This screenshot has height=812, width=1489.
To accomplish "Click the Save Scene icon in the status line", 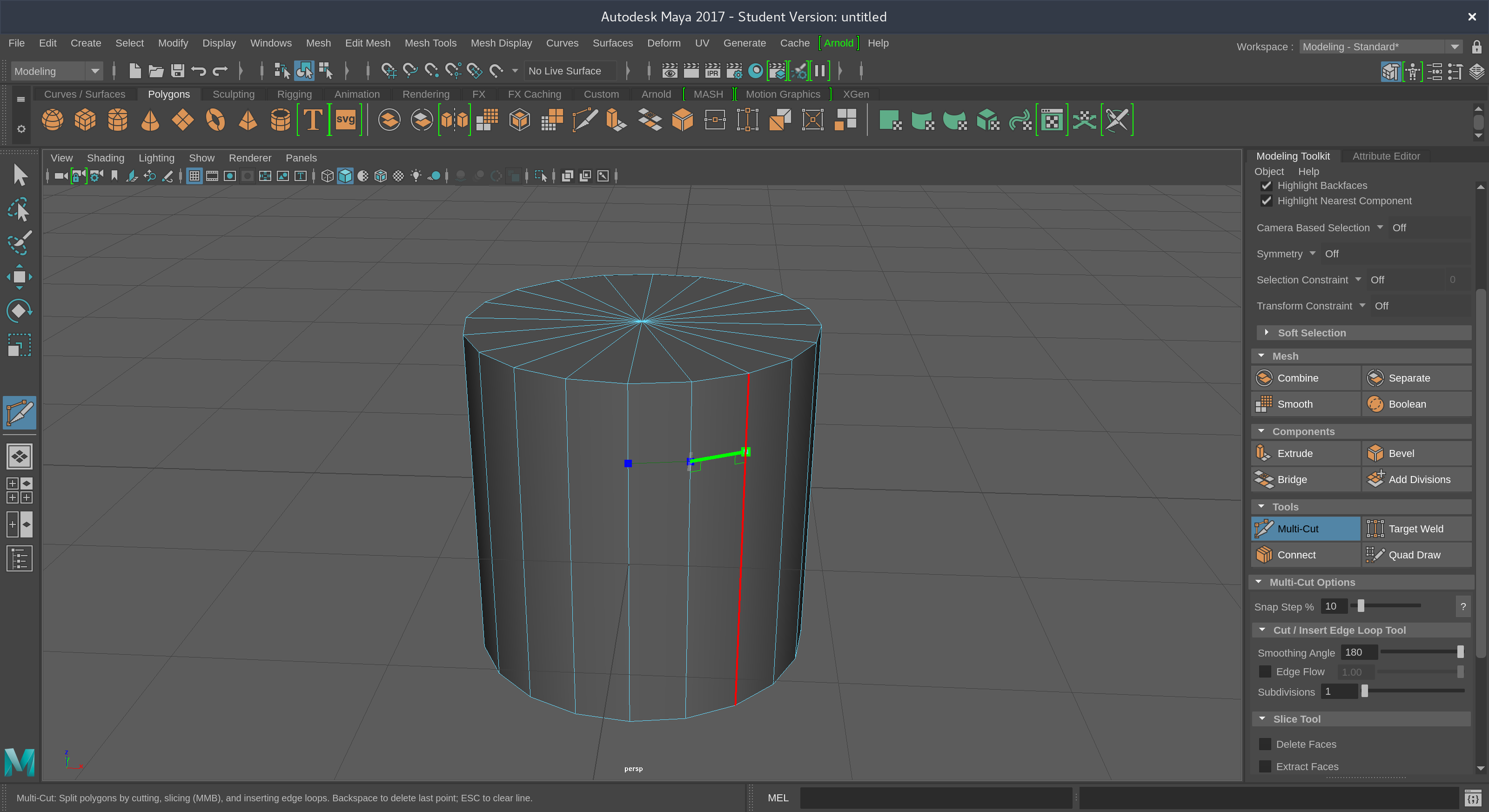I will pyautogui.click(x=177, y=71).
